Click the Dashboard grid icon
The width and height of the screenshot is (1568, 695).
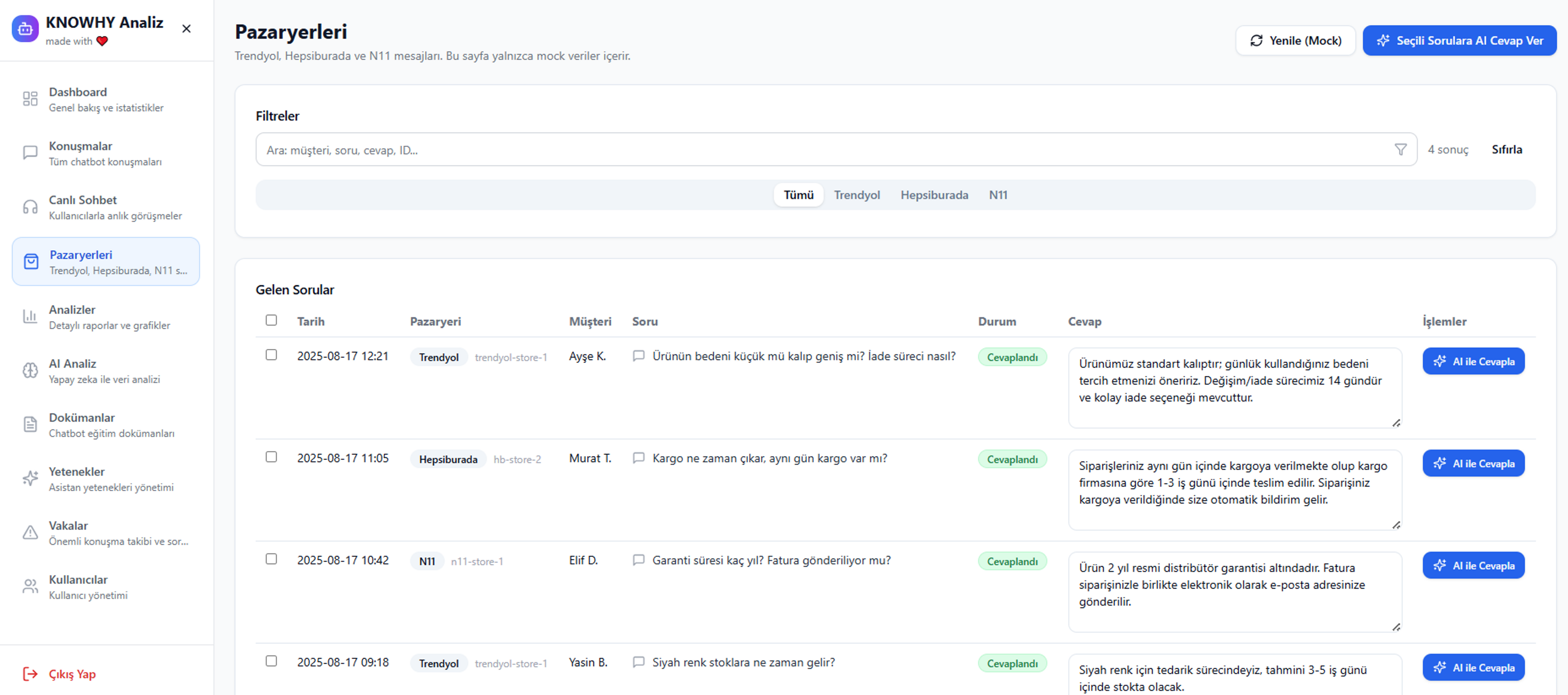coord(31,99)
